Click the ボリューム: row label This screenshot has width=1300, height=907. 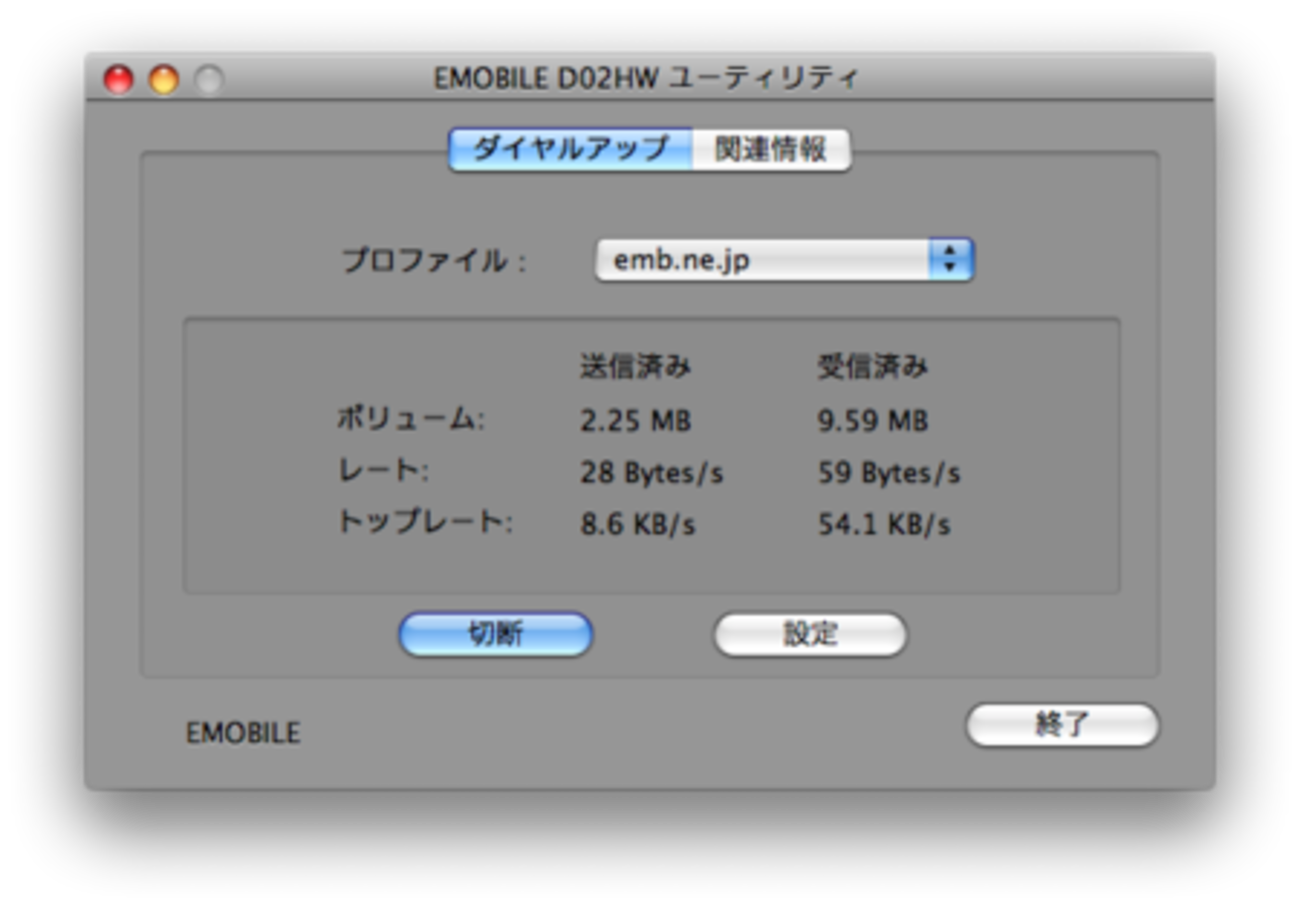click(411, 420)
